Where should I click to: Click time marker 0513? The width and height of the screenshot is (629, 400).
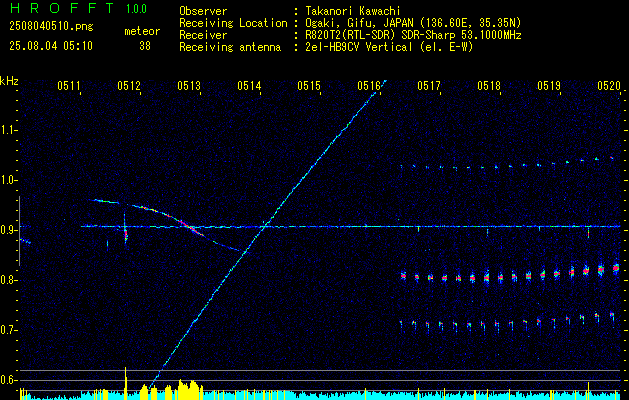[189, 86]
